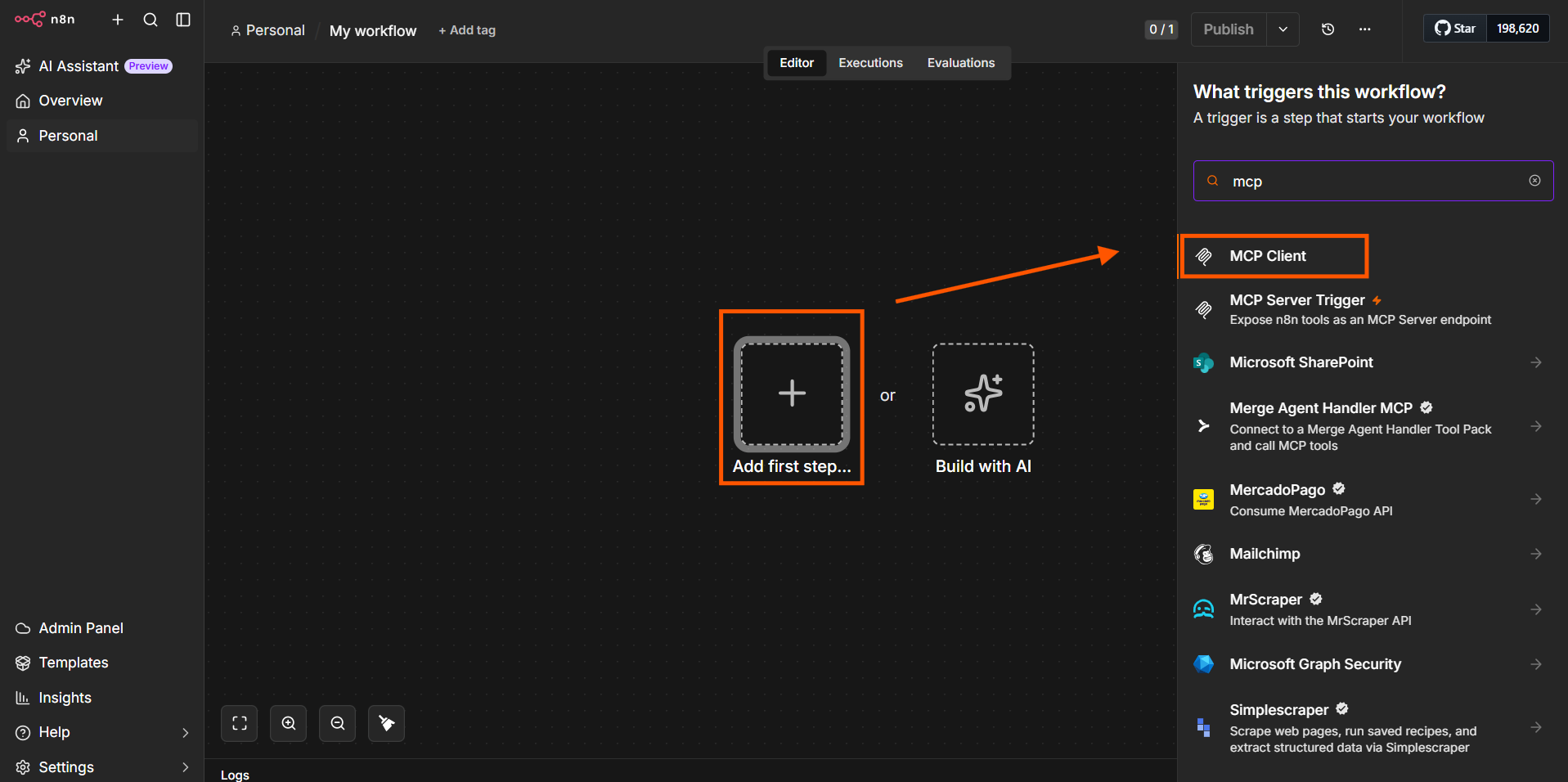Image resolution: width=1568 pixels, height=782 pixels.
Task: Edit the My workflow name
Action: [x=373, y=31]
